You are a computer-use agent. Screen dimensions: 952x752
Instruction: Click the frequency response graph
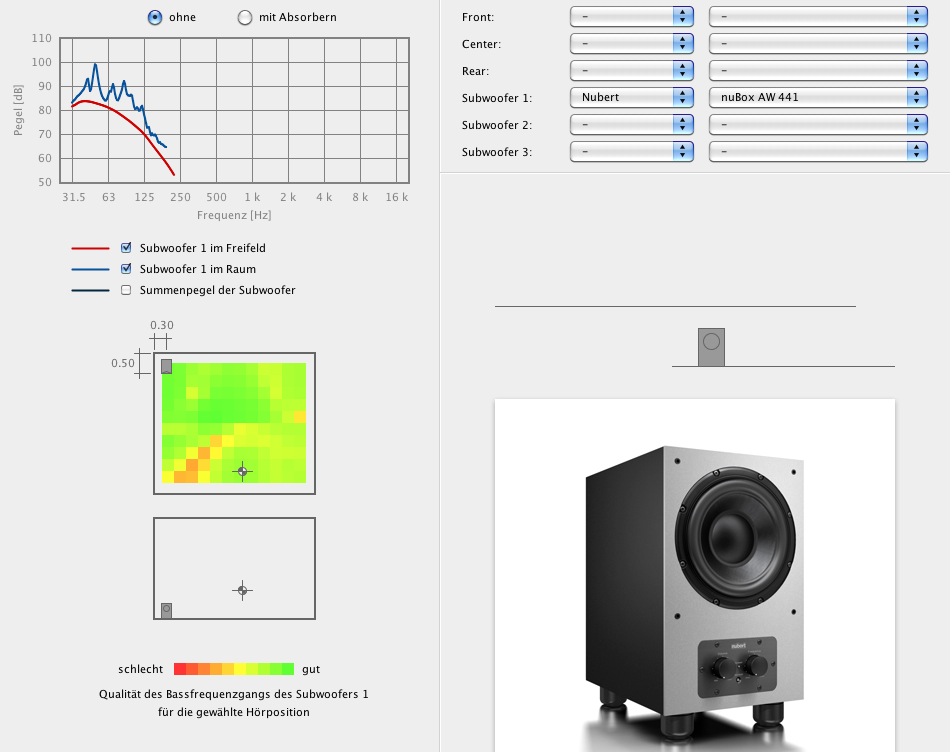point(234,110)
